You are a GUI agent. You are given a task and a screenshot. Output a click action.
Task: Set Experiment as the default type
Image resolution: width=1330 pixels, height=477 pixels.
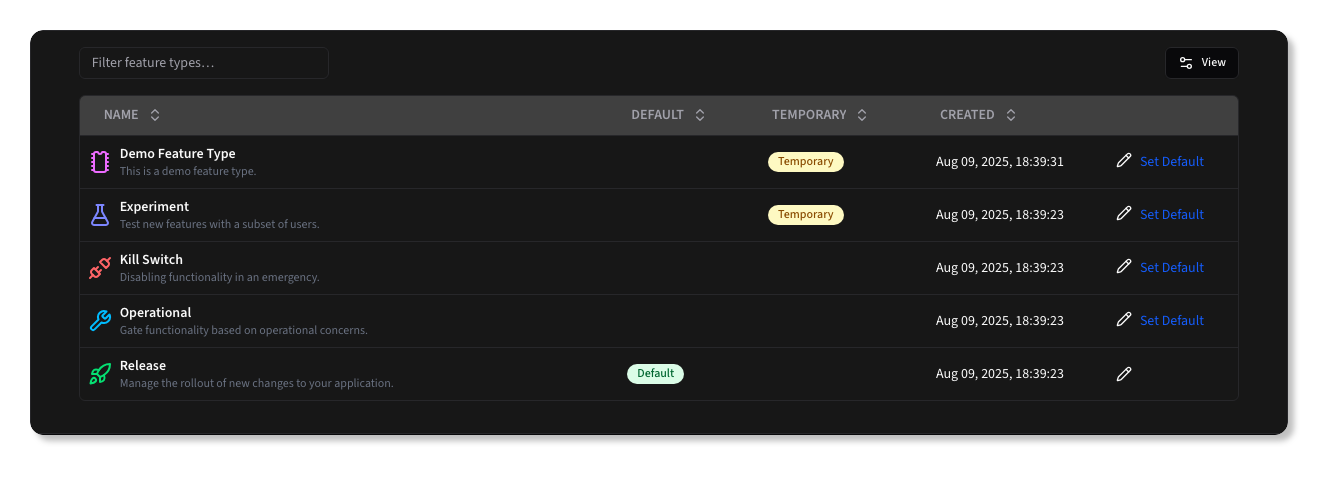coord(1171,214)
